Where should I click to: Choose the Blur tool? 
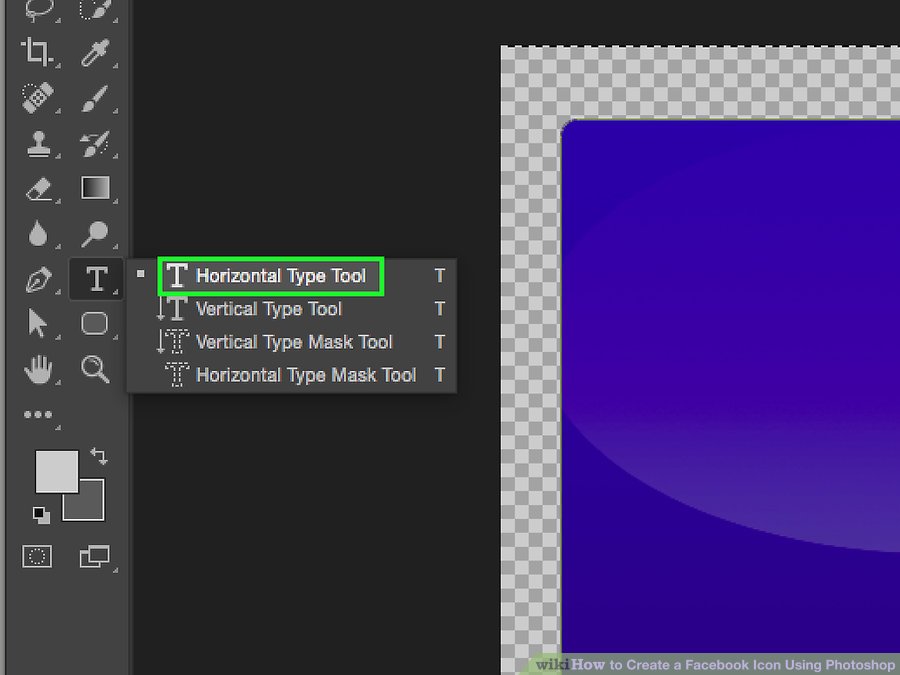(x=37, y=235)
